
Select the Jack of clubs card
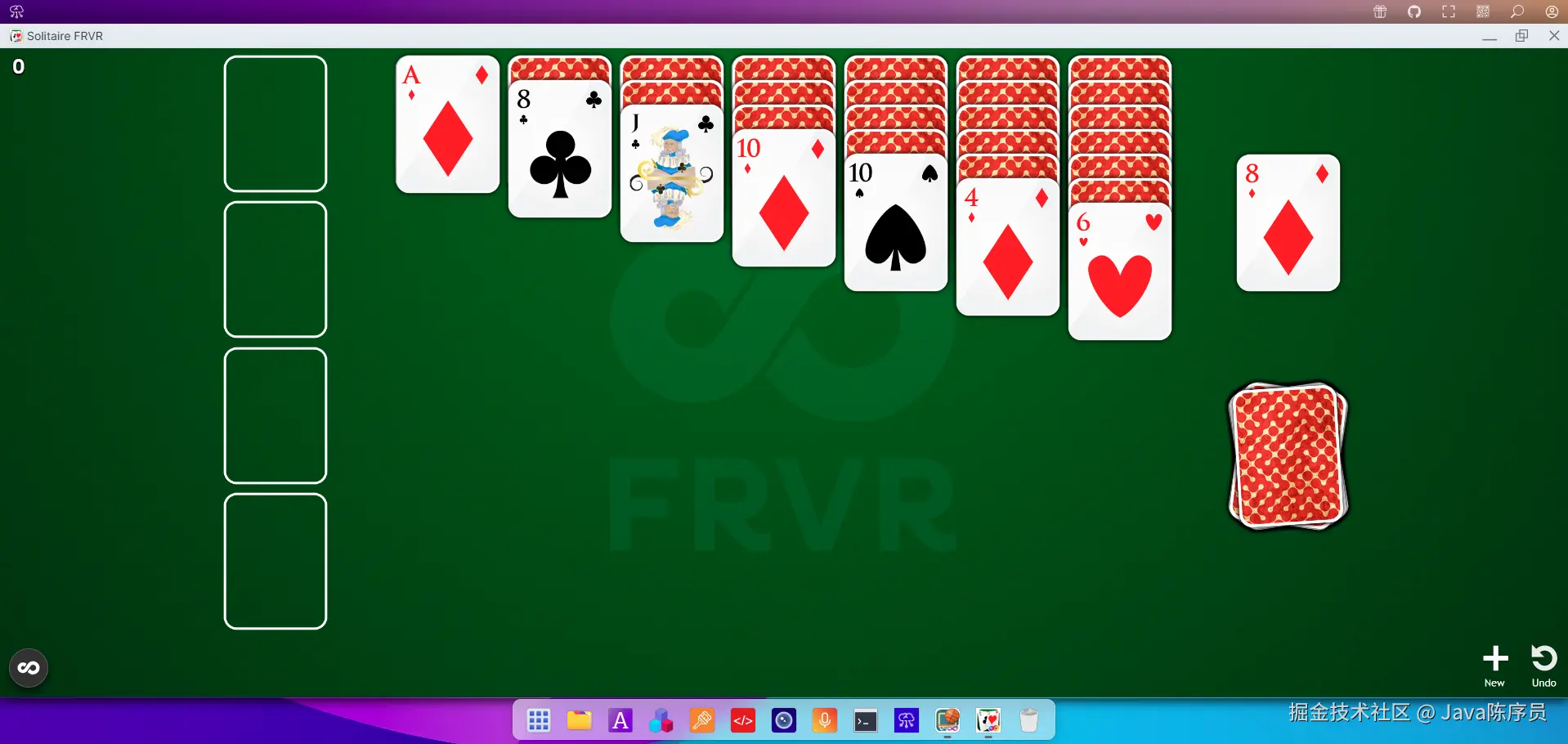point(672,173)
